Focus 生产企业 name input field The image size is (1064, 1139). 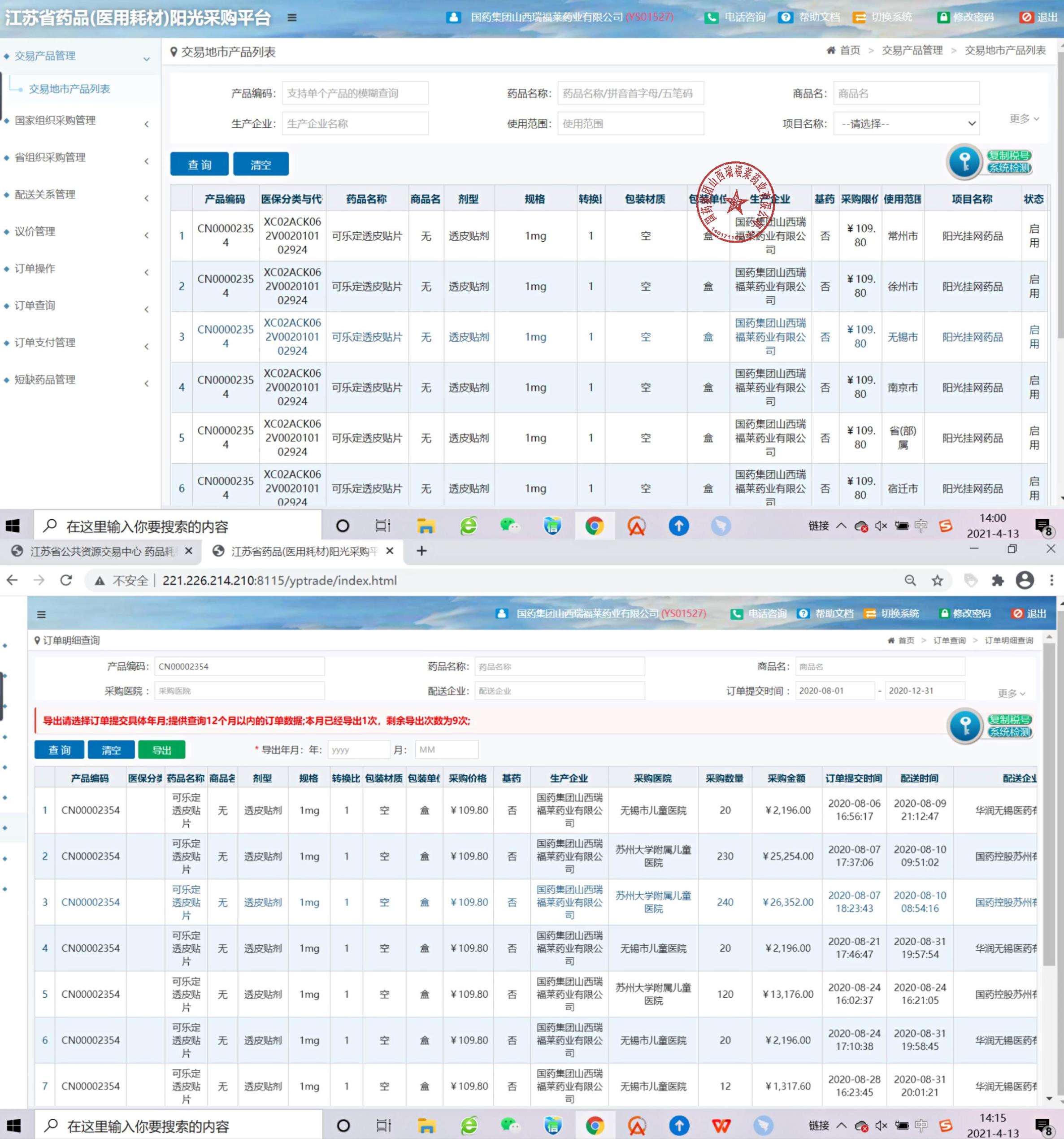coord(355,124)
